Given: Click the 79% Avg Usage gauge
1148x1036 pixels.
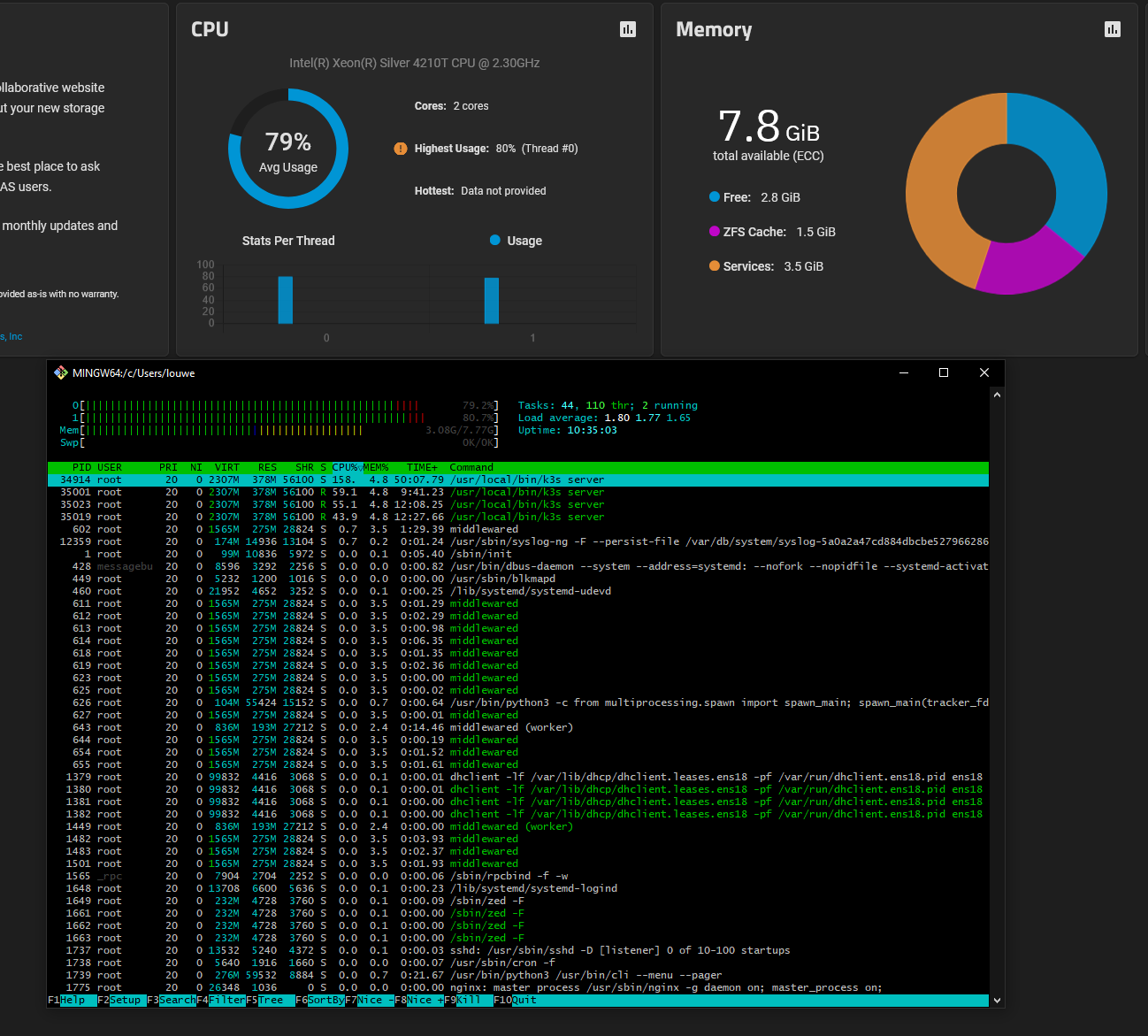Looking at the screenshot, I should click(288, 149).
